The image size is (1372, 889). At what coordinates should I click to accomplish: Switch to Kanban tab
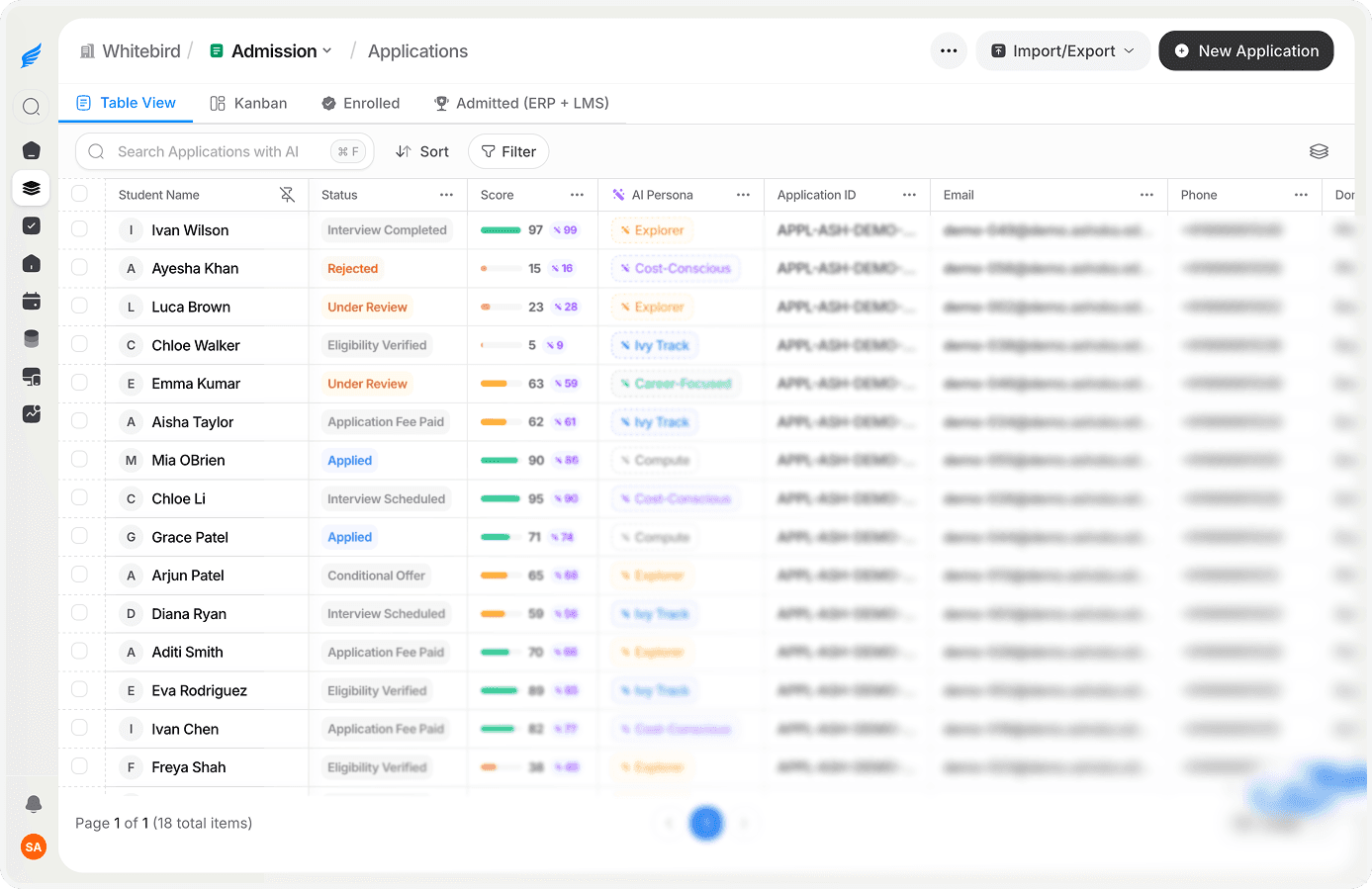(248, 103)
